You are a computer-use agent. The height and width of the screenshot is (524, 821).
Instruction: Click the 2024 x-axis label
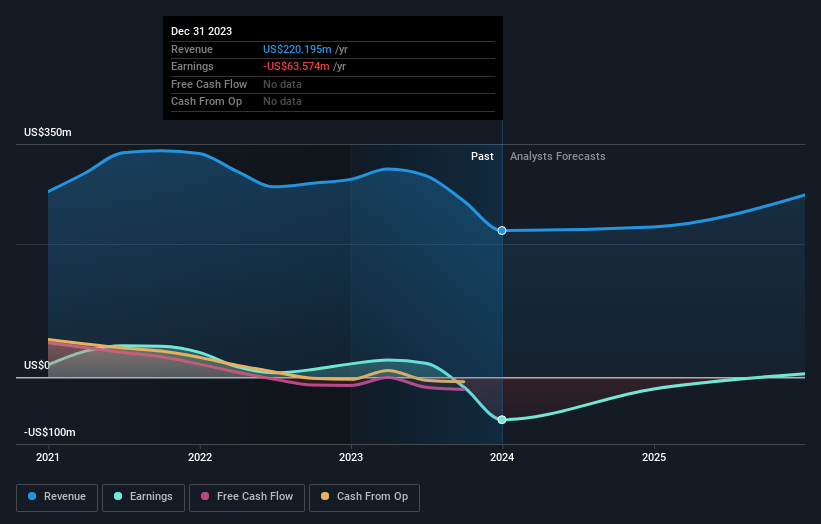click(502, 457)
